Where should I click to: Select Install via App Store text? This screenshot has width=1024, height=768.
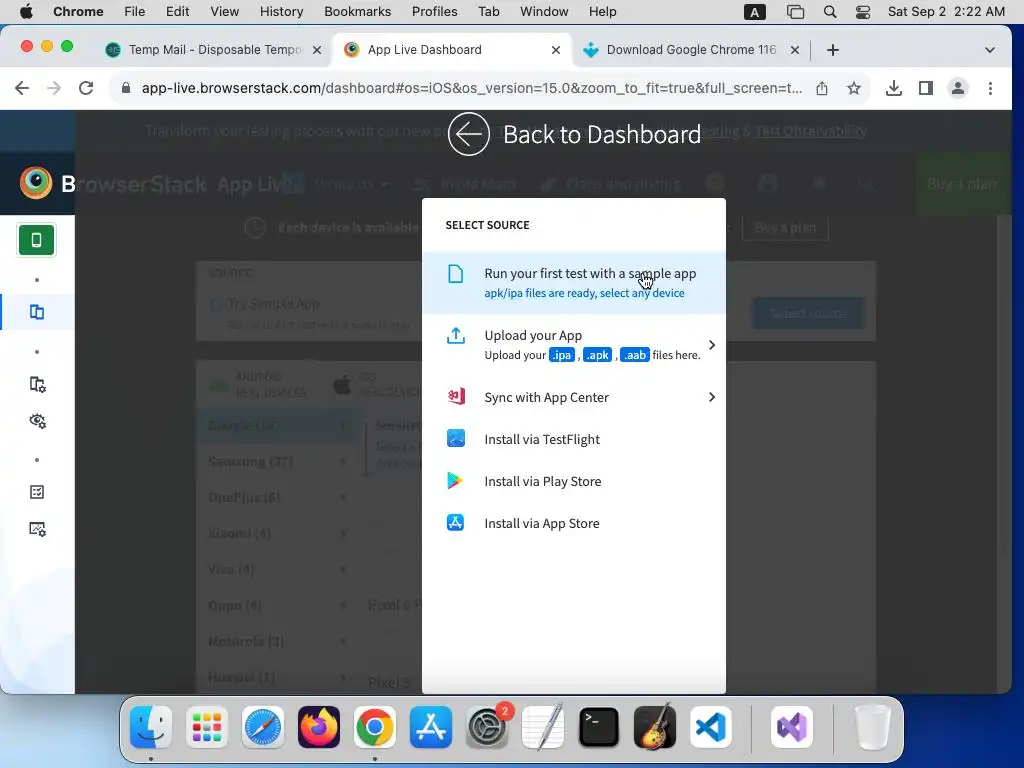pos(541,523)
